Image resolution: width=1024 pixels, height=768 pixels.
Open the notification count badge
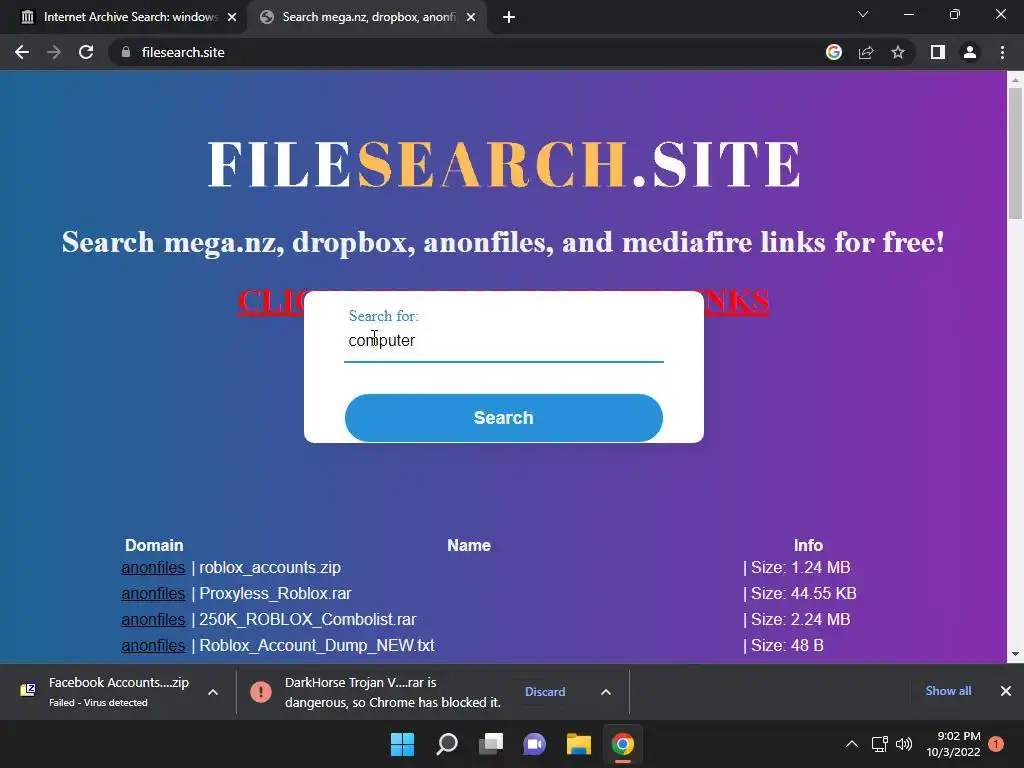[x=996, y=744]
